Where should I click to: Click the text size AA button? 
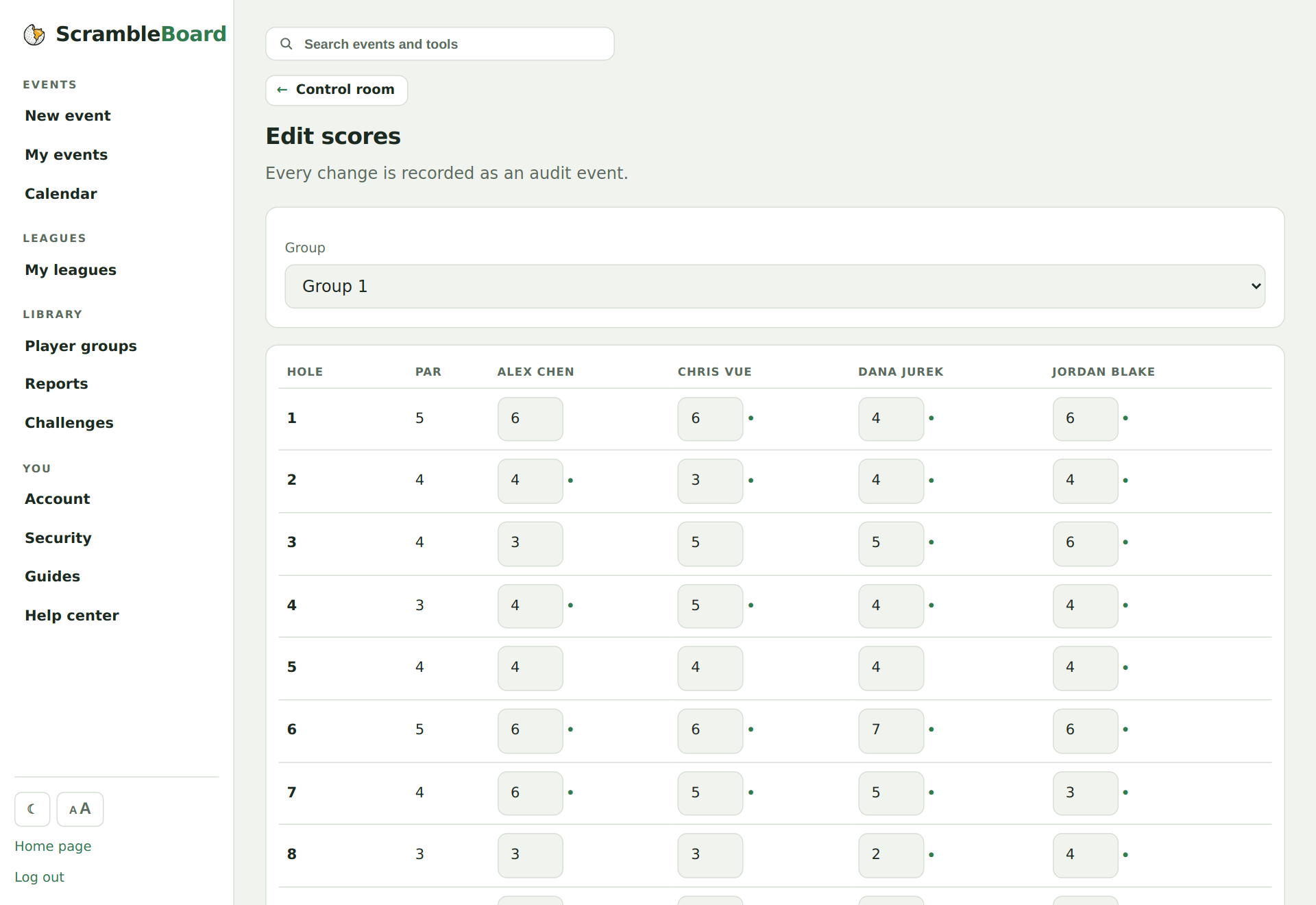point(80,809)
